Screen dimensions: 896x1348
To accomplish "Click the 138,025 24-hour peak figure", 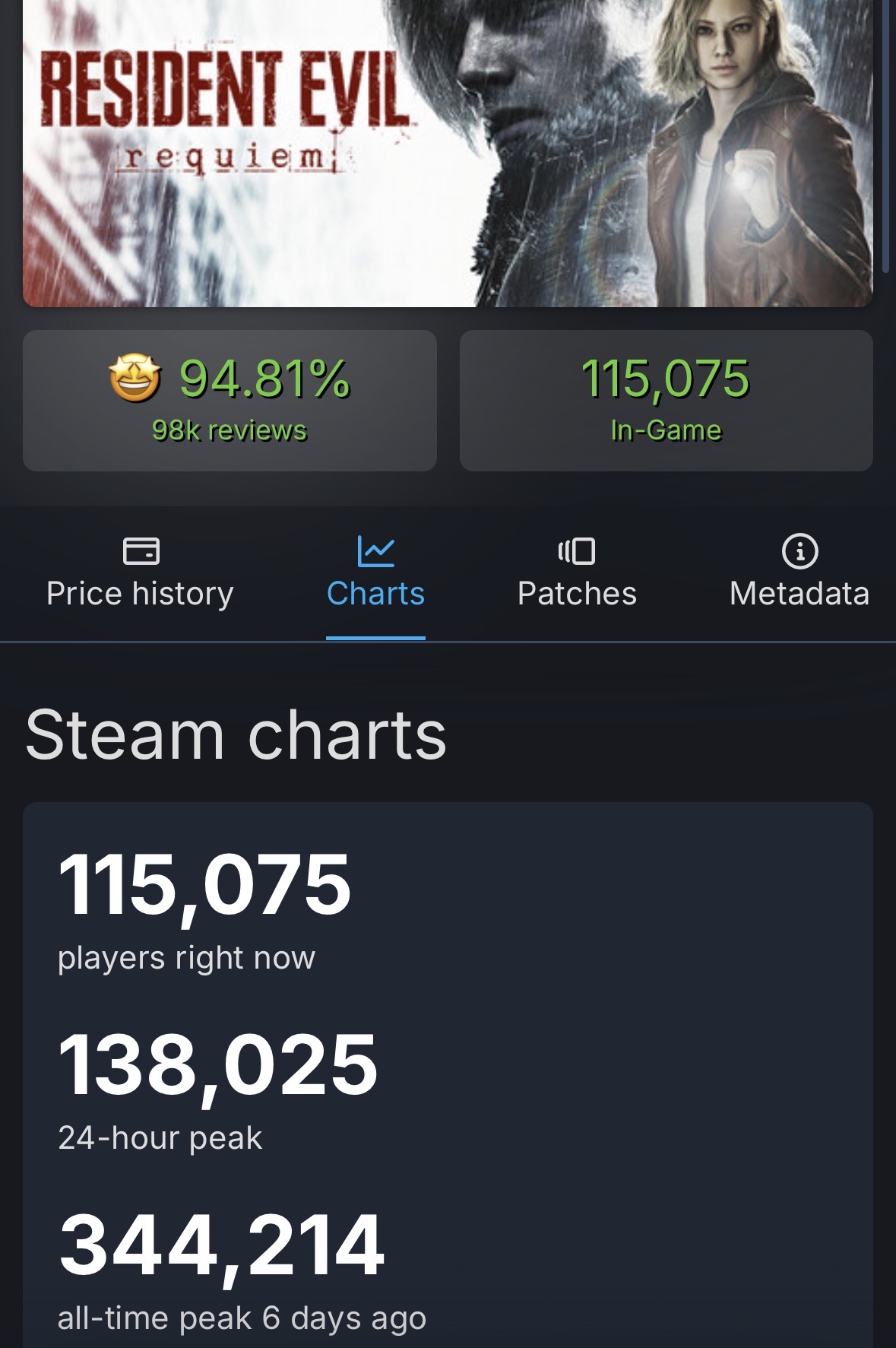I will (x=217, y=1064).
